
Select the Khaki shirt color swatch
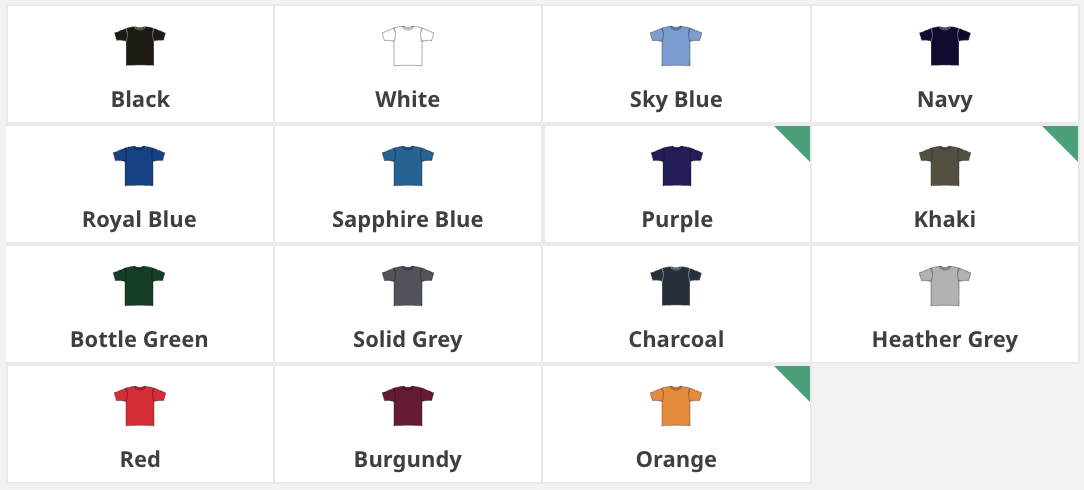coord(945,166)
